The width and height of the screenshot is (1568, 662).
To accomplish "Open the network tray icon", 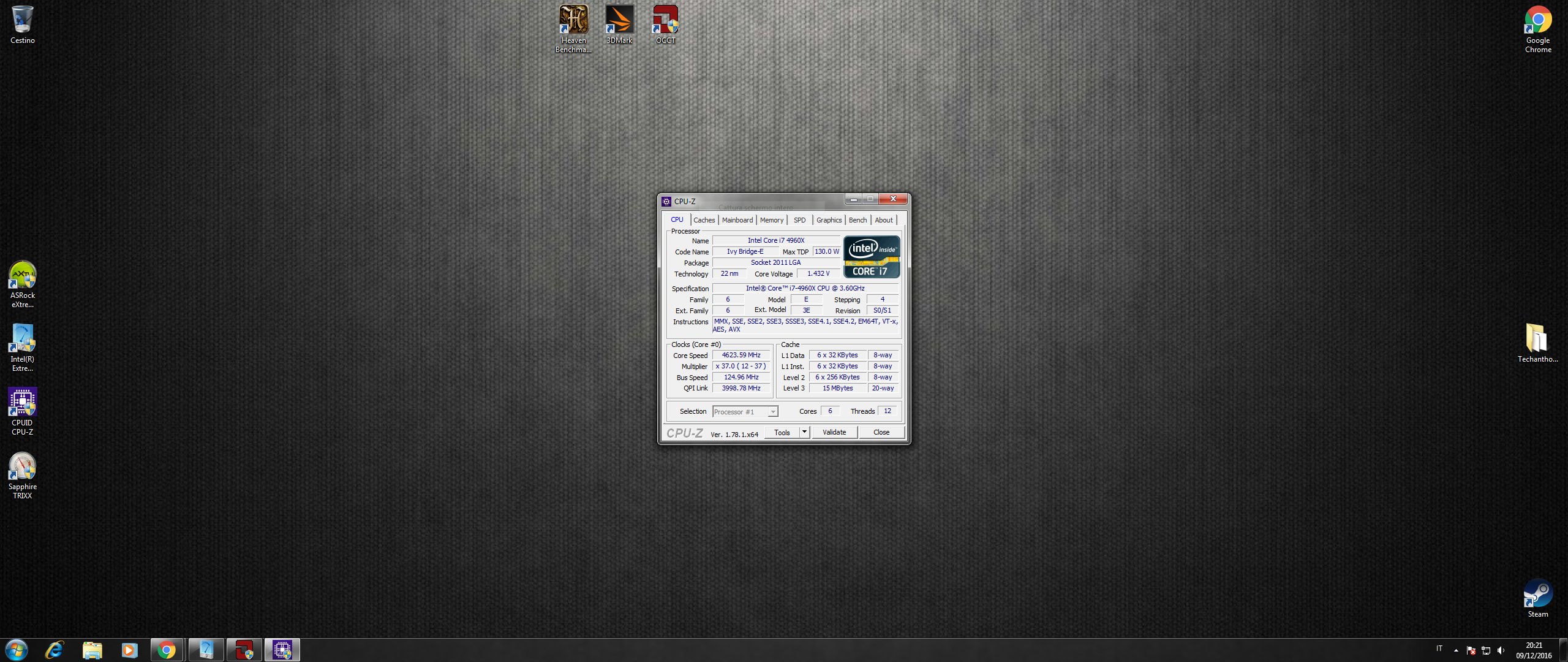I will pos(1485,650).
